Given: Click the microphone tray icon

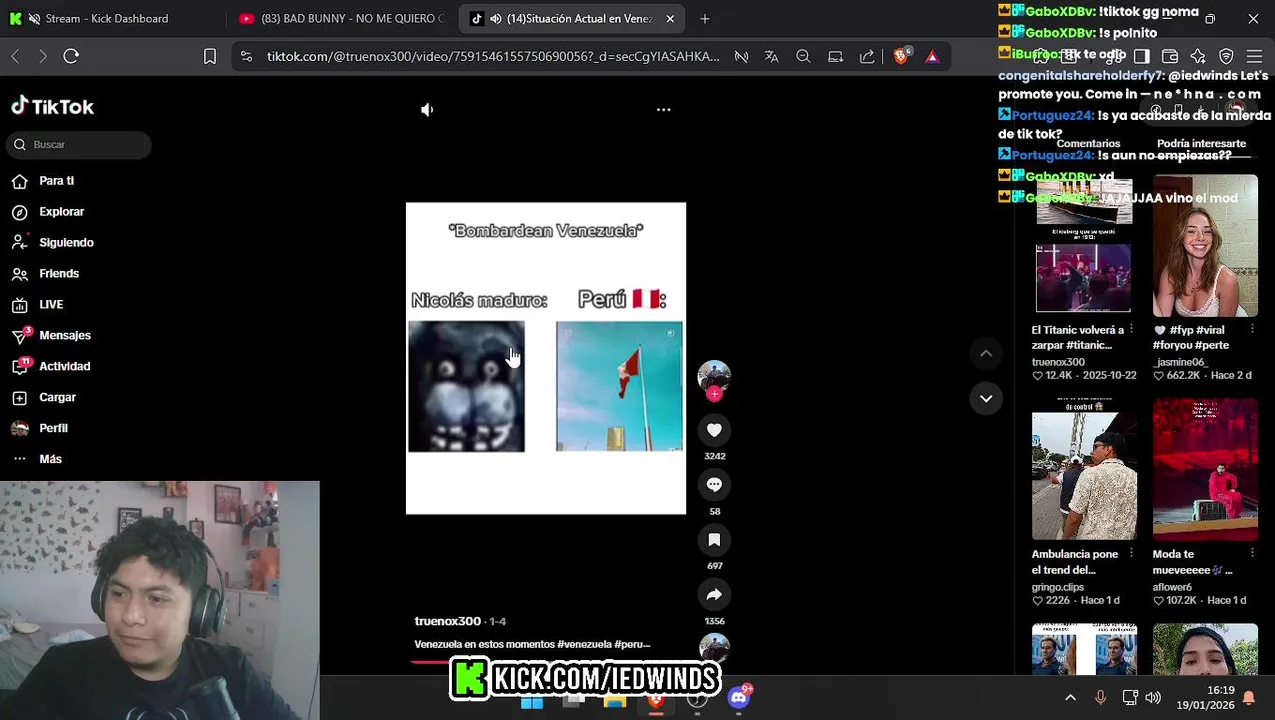Looking at the screenshot, I should tap(1100, 698).
